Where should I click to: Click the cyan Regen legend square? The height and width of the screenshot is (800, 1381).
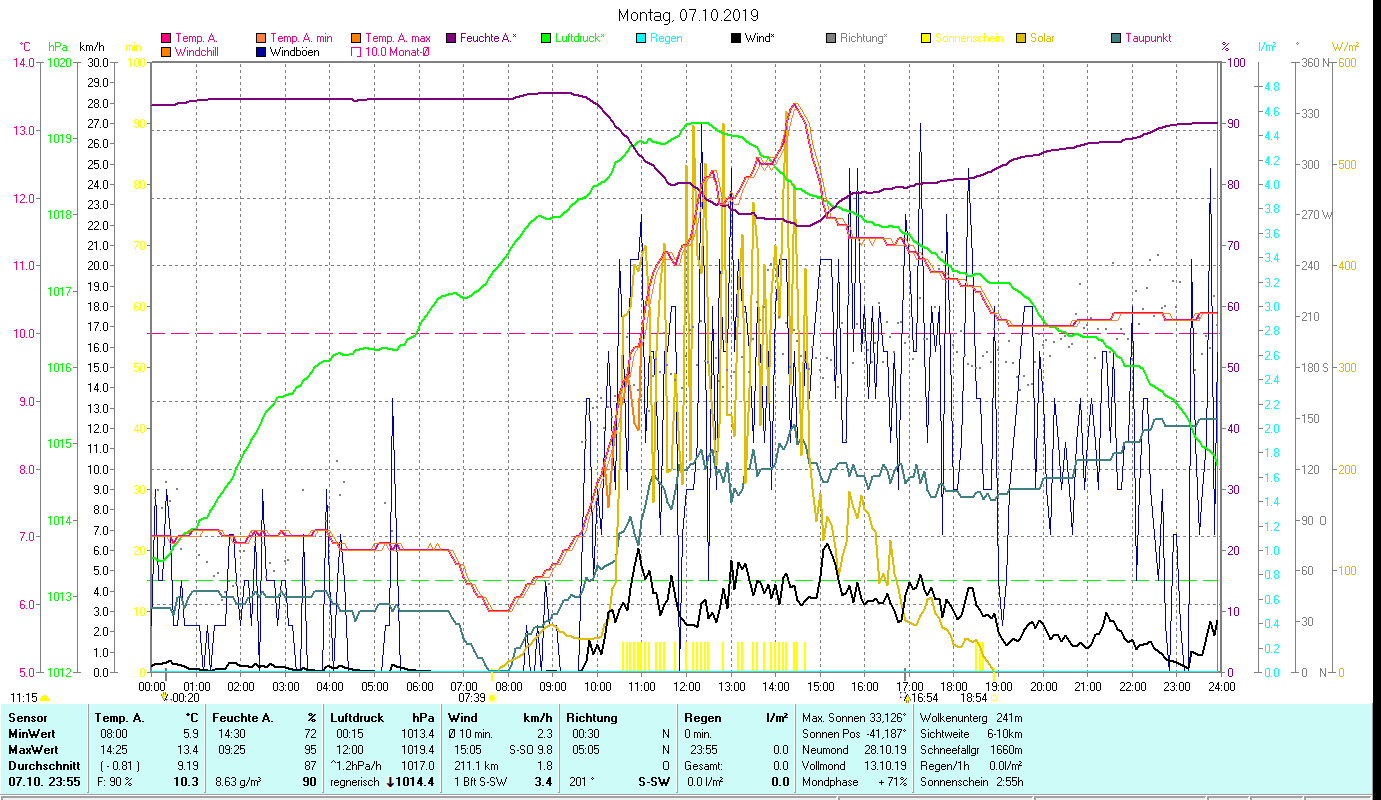[641, 38]
